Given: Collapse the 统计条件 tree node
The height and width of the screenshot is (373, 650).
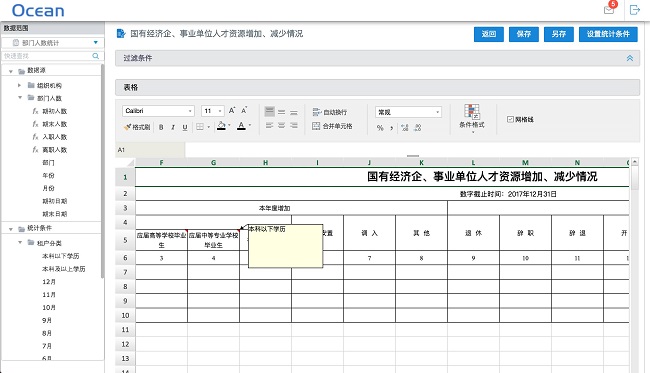Looking at the screenshot, I should pos(11,229).
